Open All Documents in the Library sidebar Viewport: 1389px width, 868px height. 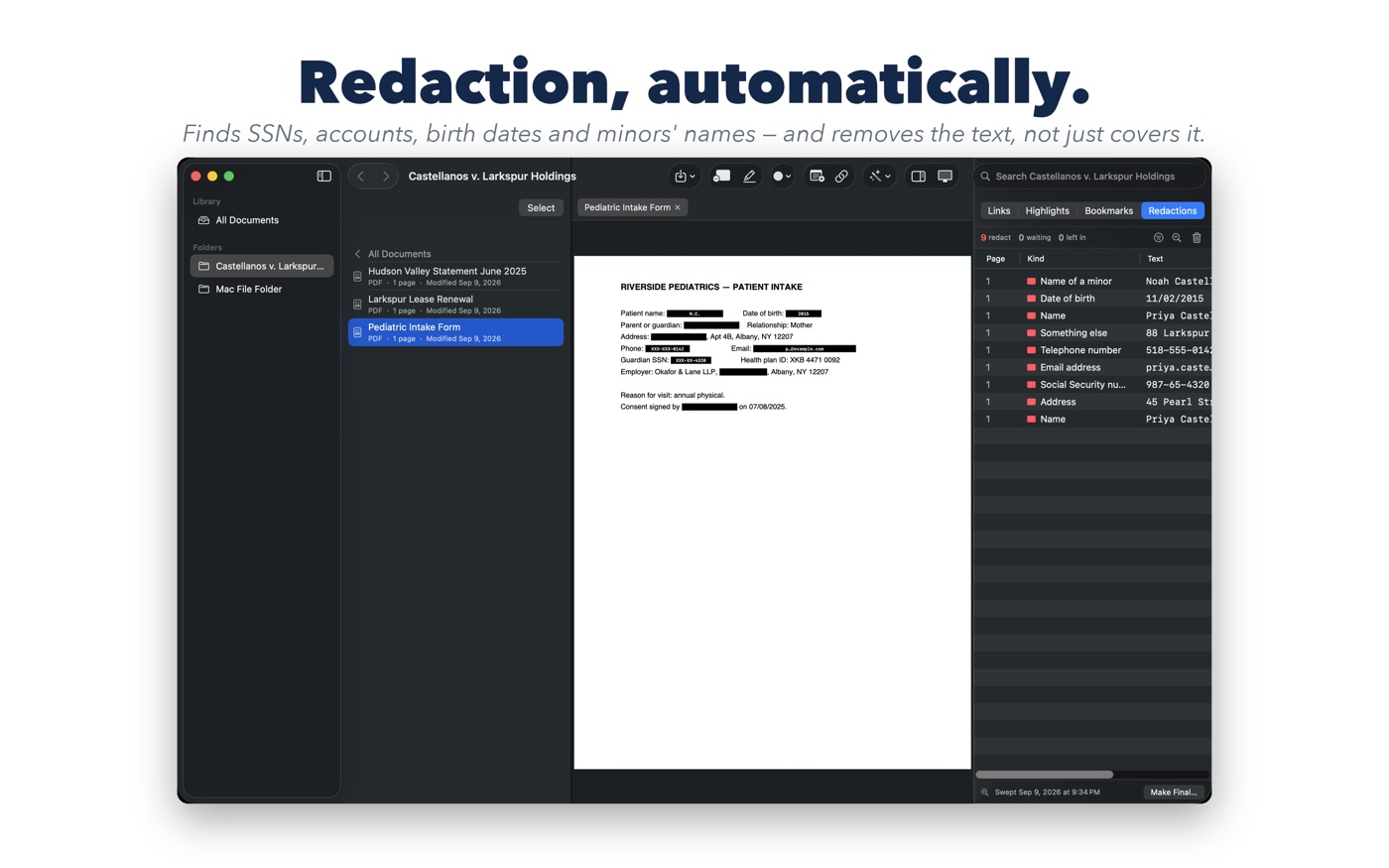coord(261,220)
